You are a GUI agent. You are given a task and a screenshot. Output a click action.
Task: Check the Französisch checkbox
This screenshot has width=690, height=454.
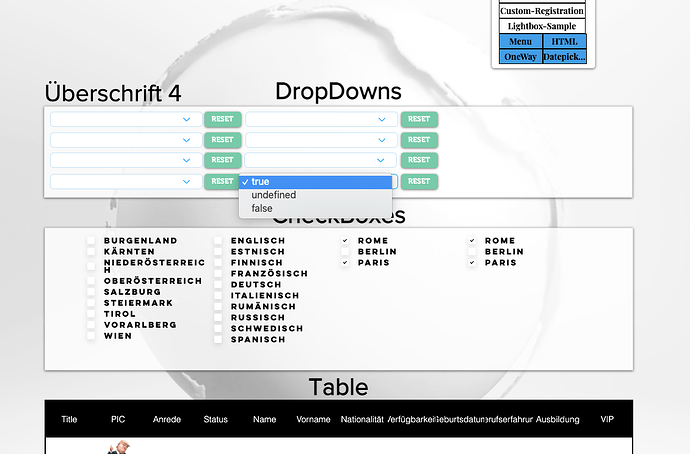(x=218, y=274)
